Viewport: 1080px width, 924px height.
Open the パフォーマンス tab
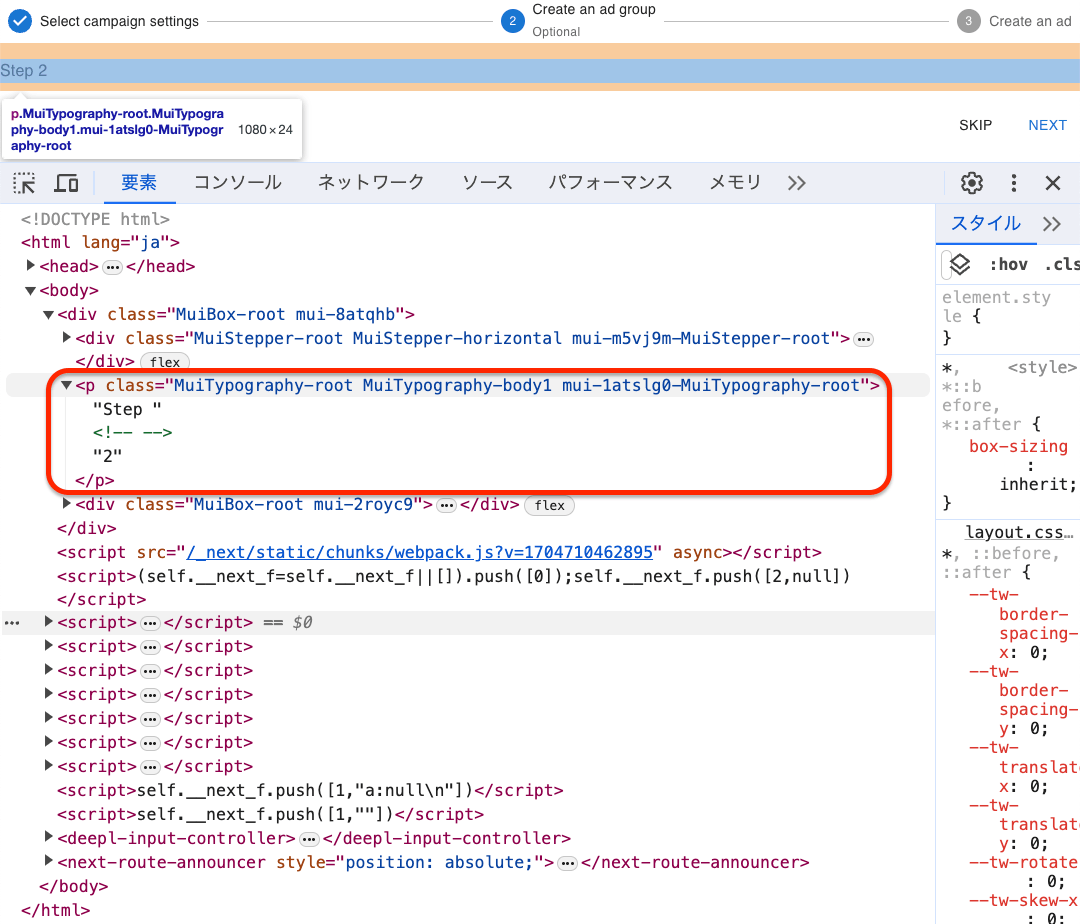(610, 182)
